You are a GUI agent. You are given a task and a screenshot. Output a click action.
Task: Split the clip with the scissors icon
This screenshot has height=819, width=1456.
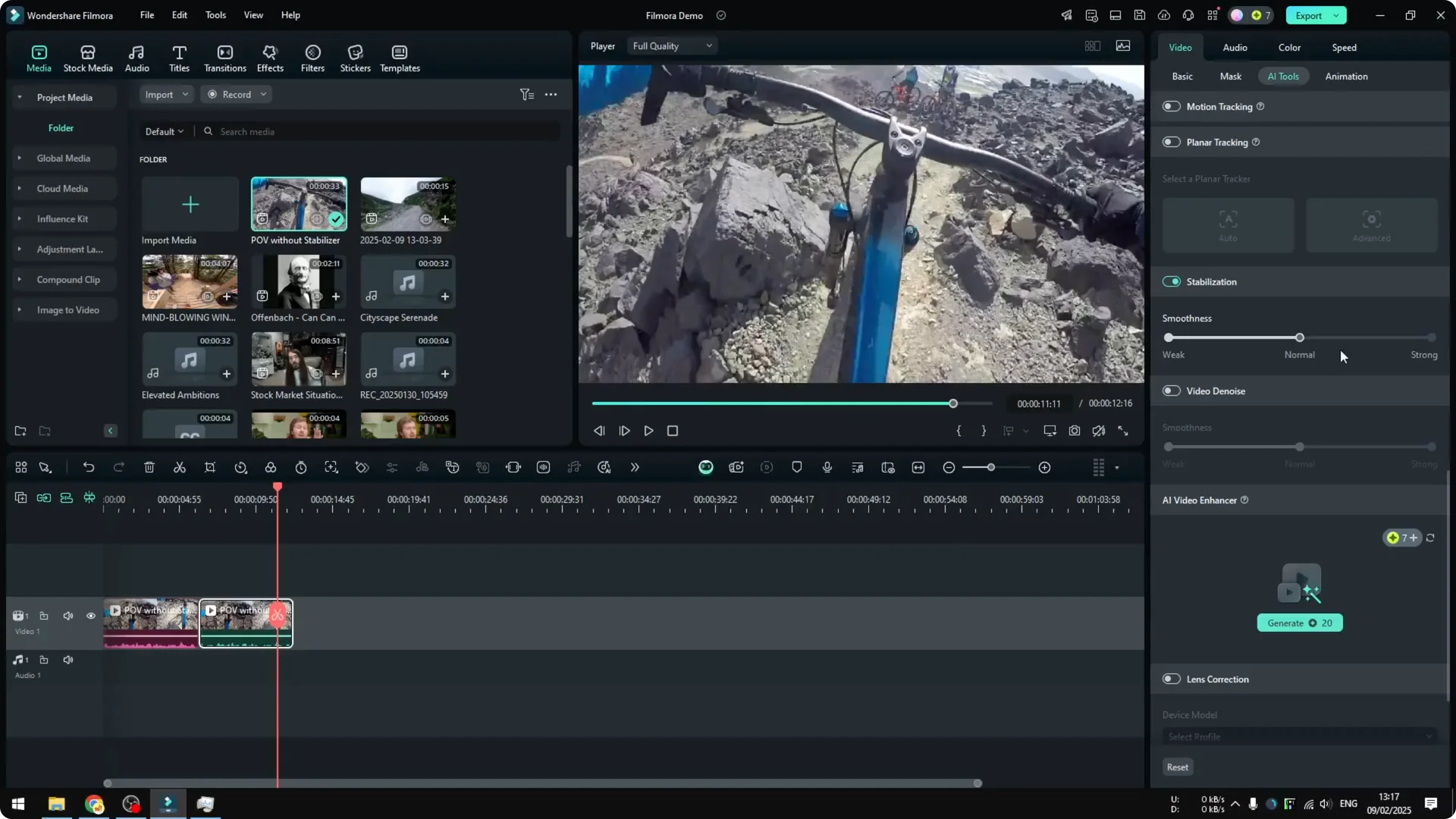click(180, 467)
